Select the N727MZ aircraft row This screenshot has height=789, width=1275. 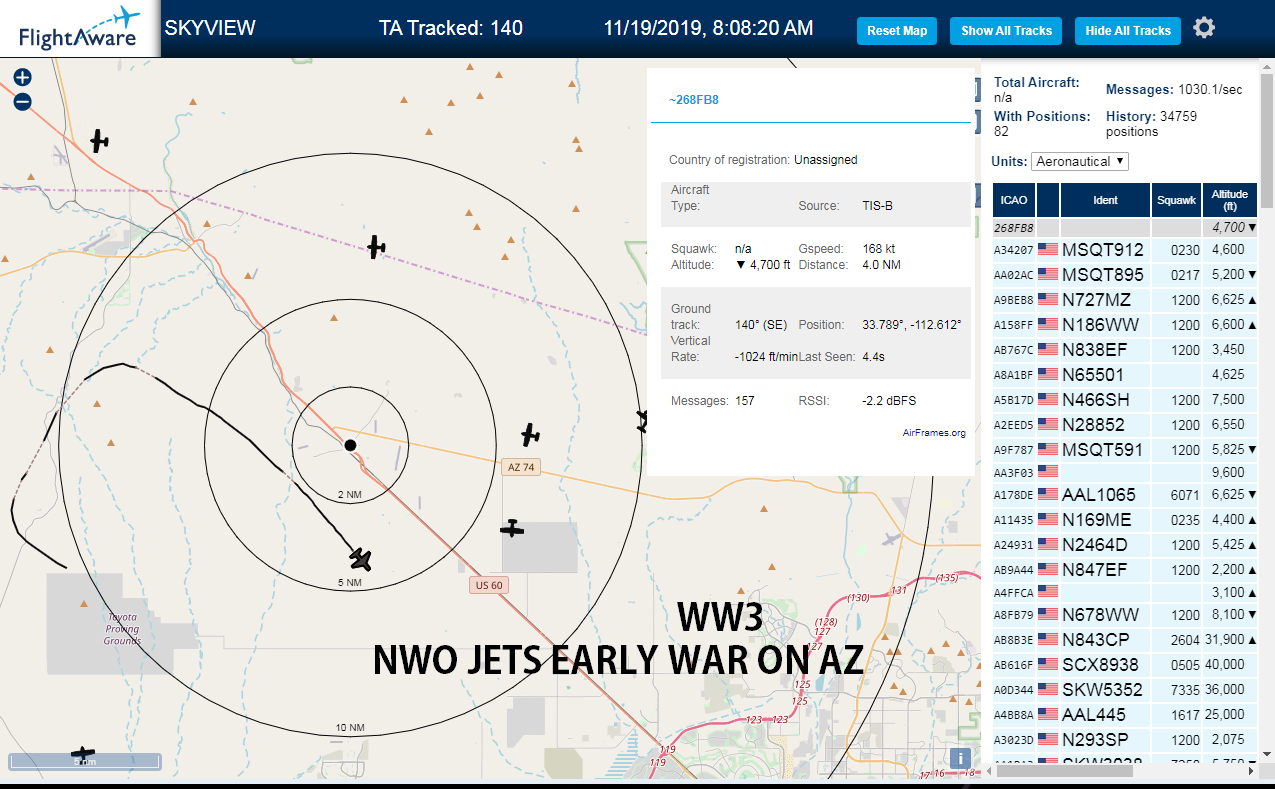1125,299
